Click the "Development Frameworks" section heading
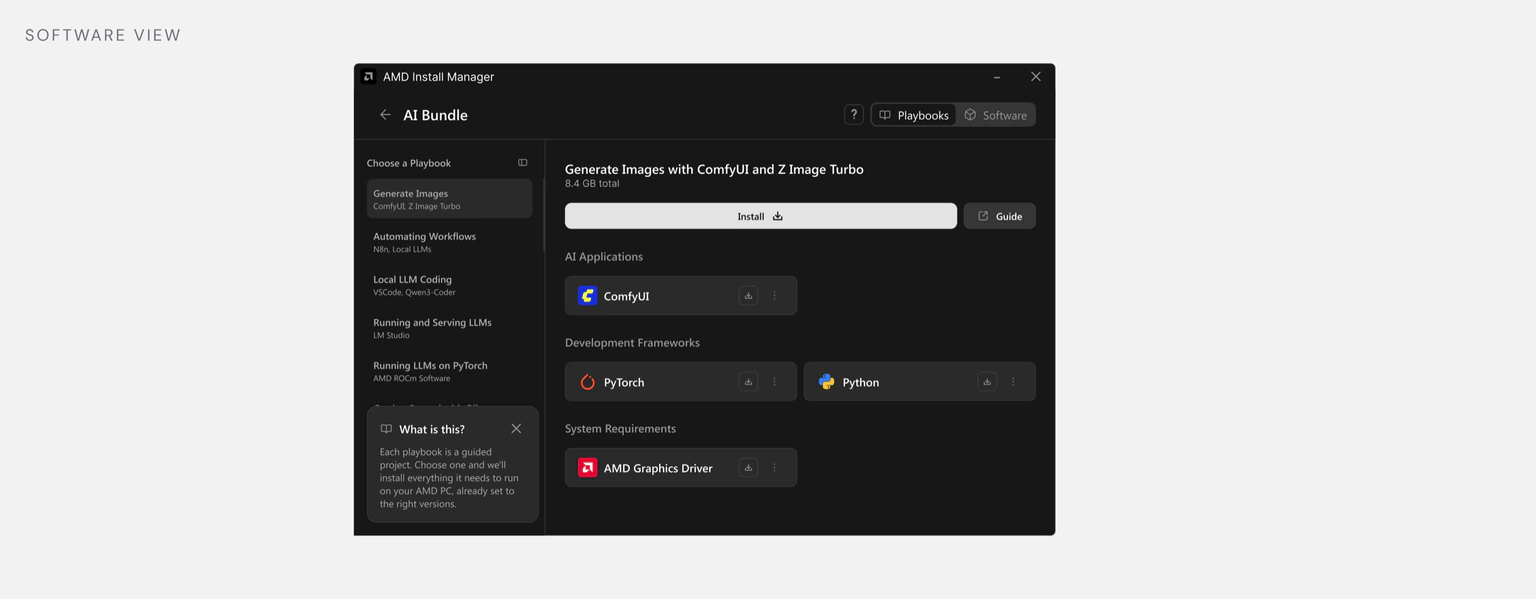Screen dimensions: 1536x599 [x=632, y=343]
